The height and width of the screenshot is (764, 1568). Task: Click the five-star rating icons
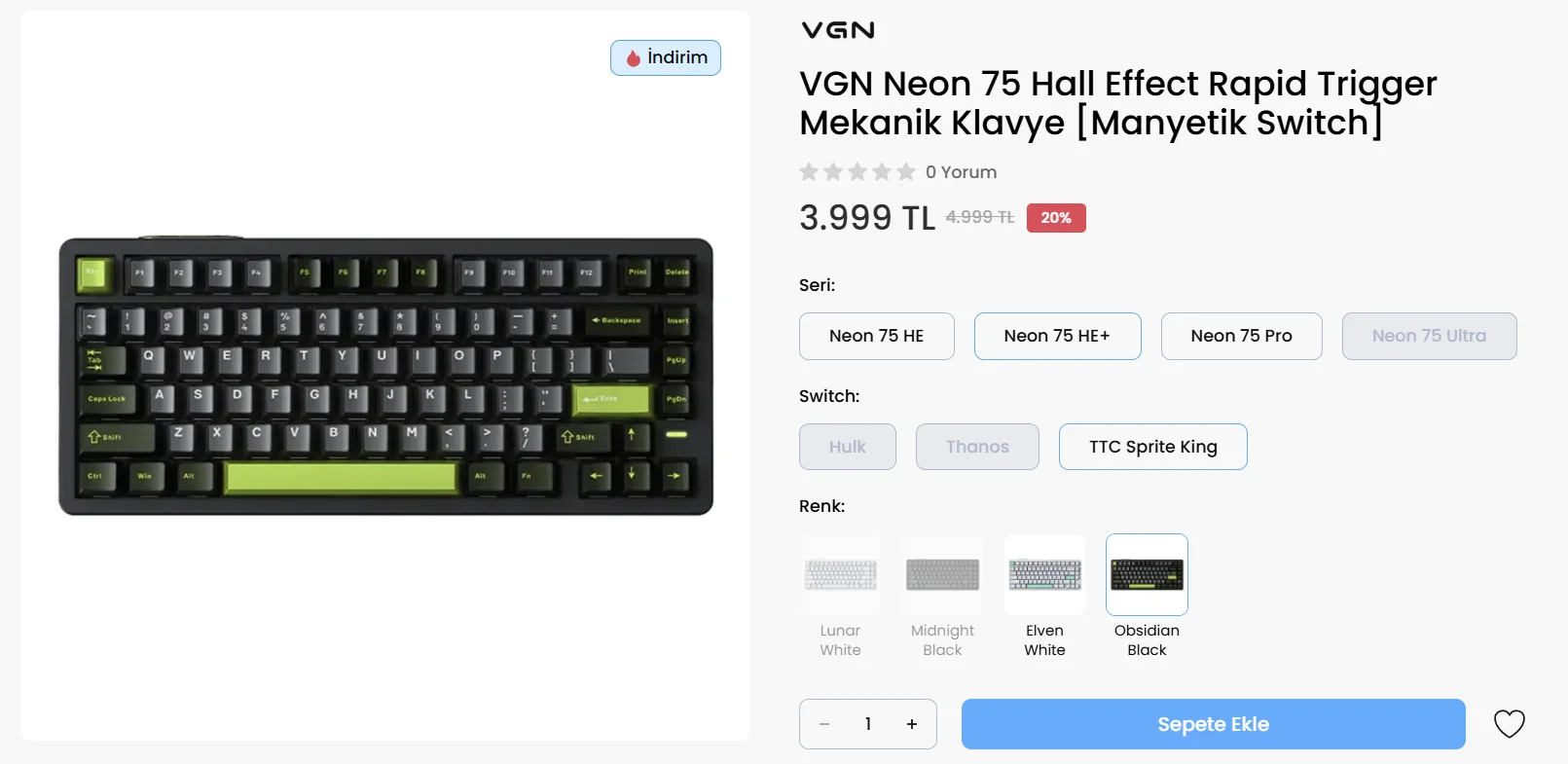point(857,172)
